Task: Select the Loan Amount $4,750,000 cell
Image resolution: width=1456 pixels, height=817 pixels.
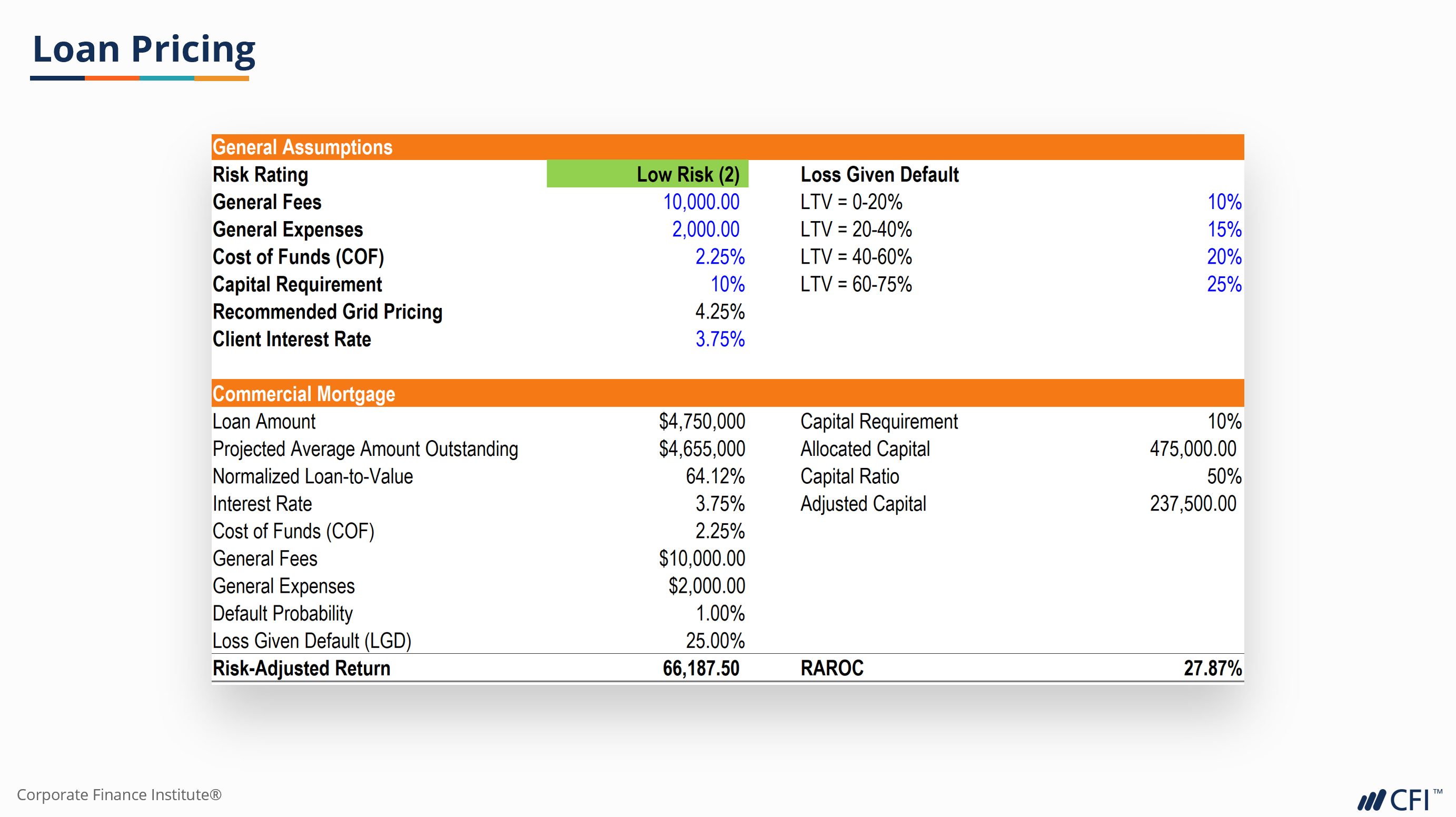Action: (x=701, y=422)
